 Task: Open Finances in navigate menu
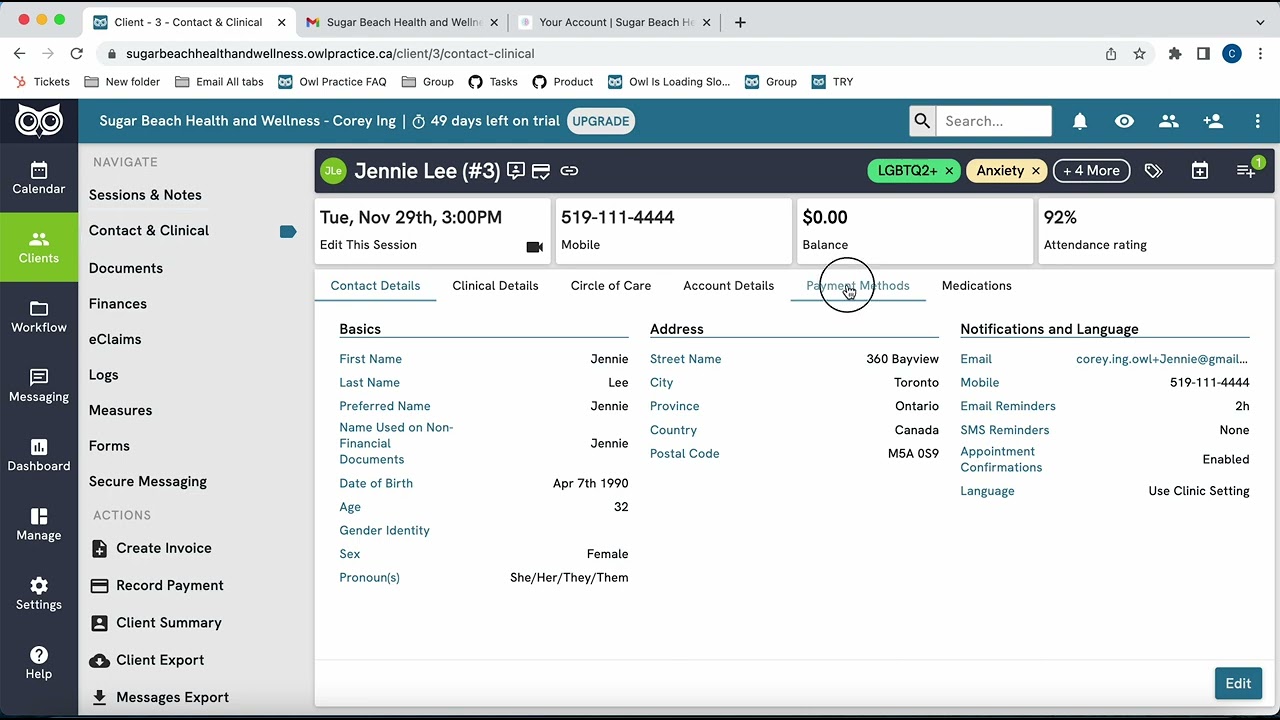(118, 304)
